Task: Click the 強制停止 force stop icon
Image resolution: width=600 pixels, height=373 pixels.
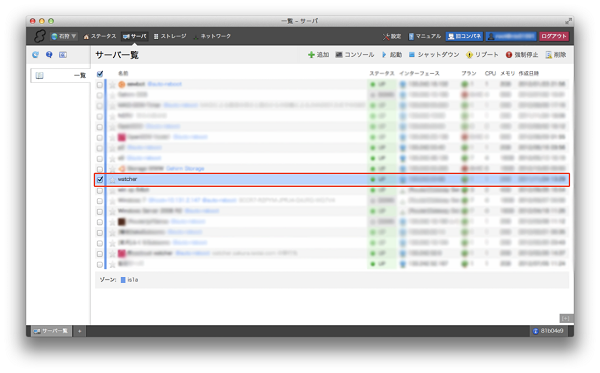Action: click(509, 55)
